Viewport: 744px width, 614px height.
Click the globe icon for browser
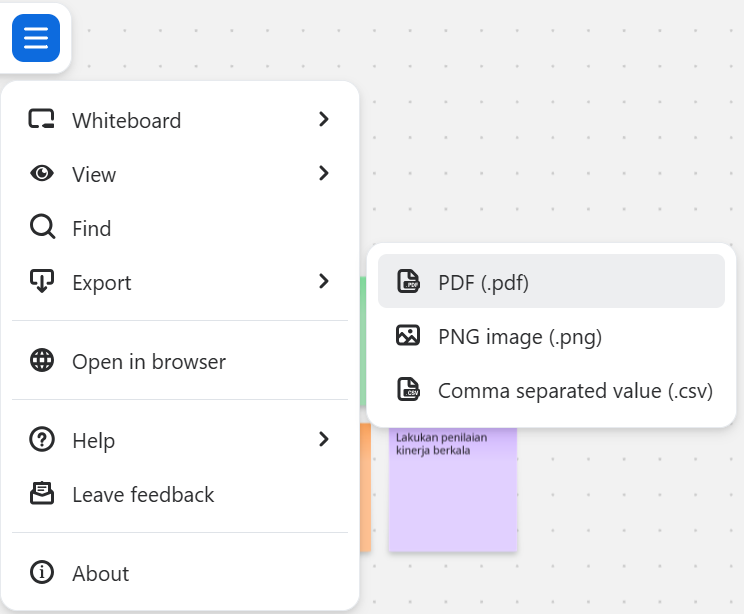(x=42, y=361)
